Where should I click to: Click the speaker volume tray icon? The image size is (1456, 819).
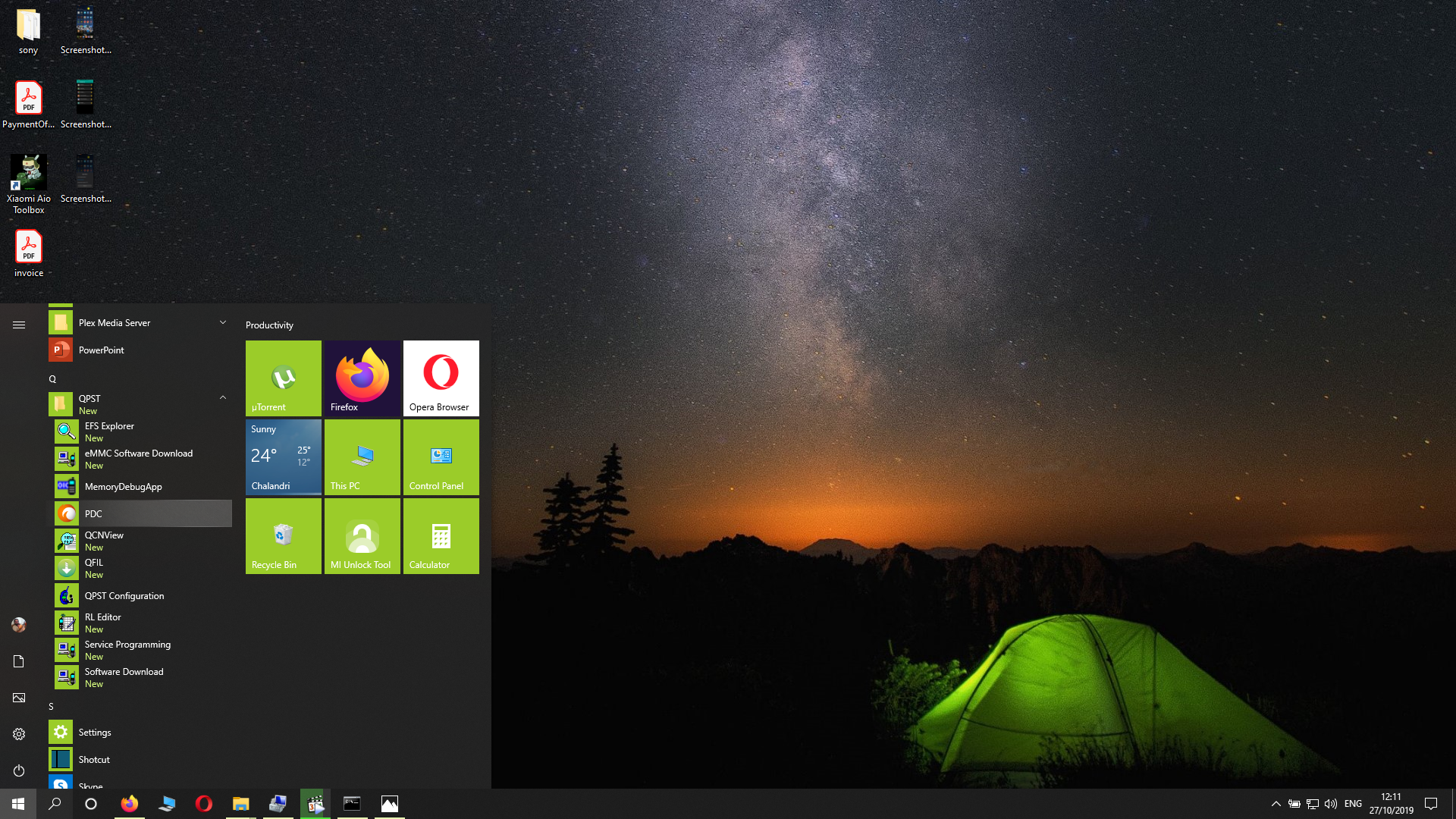click(x=1331, y=804)
